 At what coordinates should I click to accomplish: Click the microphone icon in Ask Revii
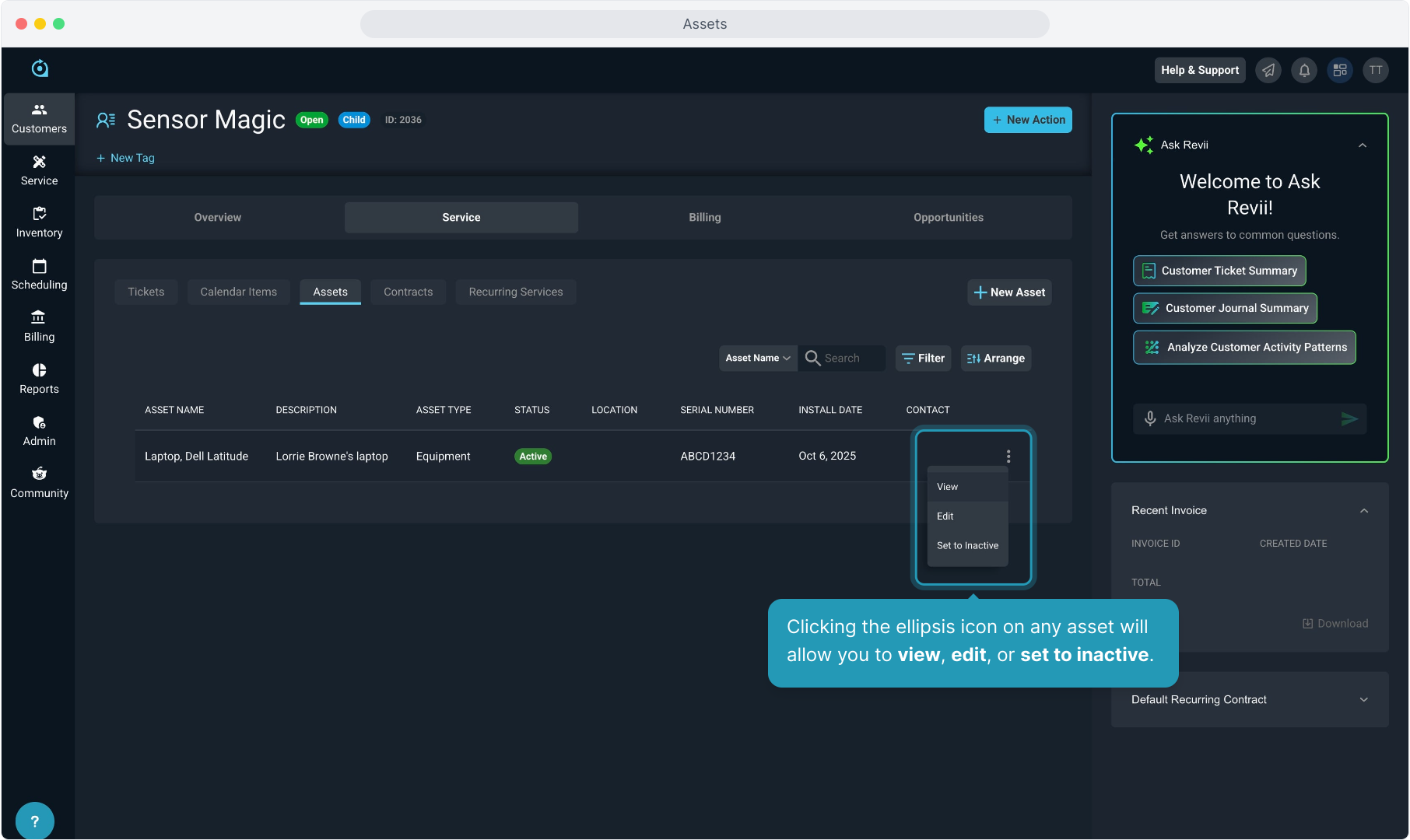(1150, 418)
